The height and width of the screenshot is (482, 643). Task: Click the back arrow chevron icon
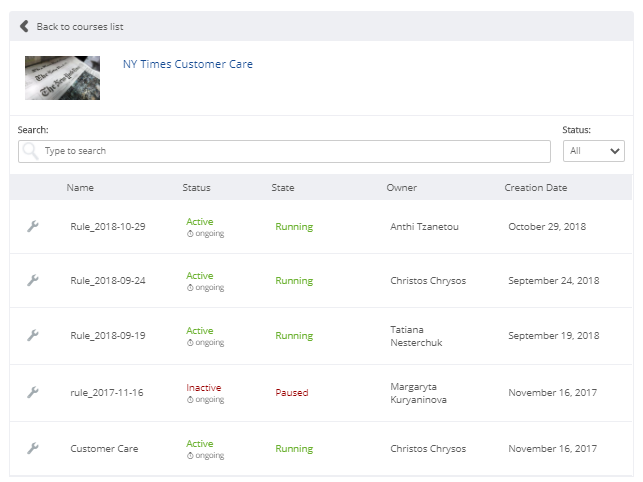pos(24,26)
